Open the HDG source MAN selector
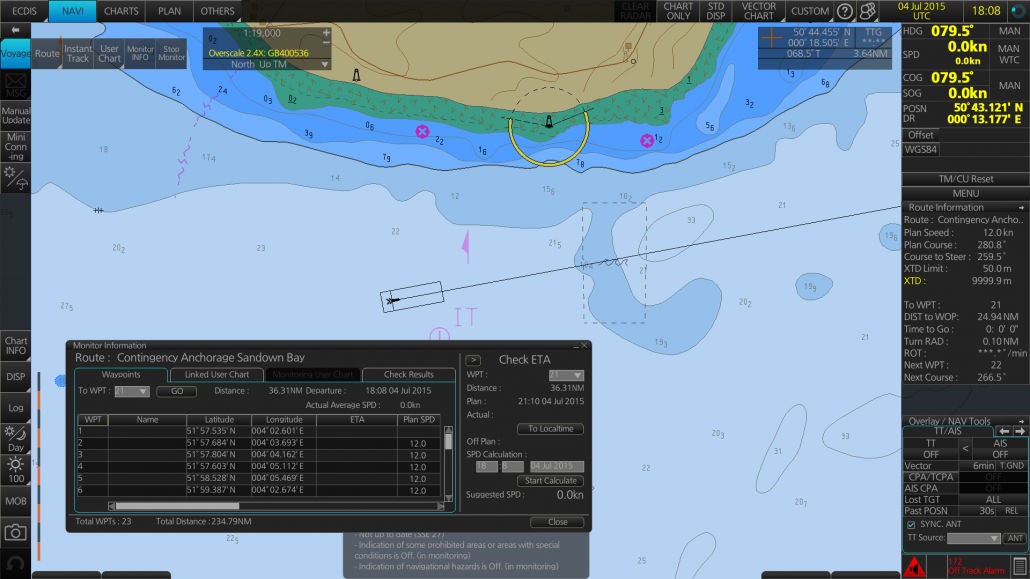The width and height of the screenshot is (1030, 579). [1009, 31]
